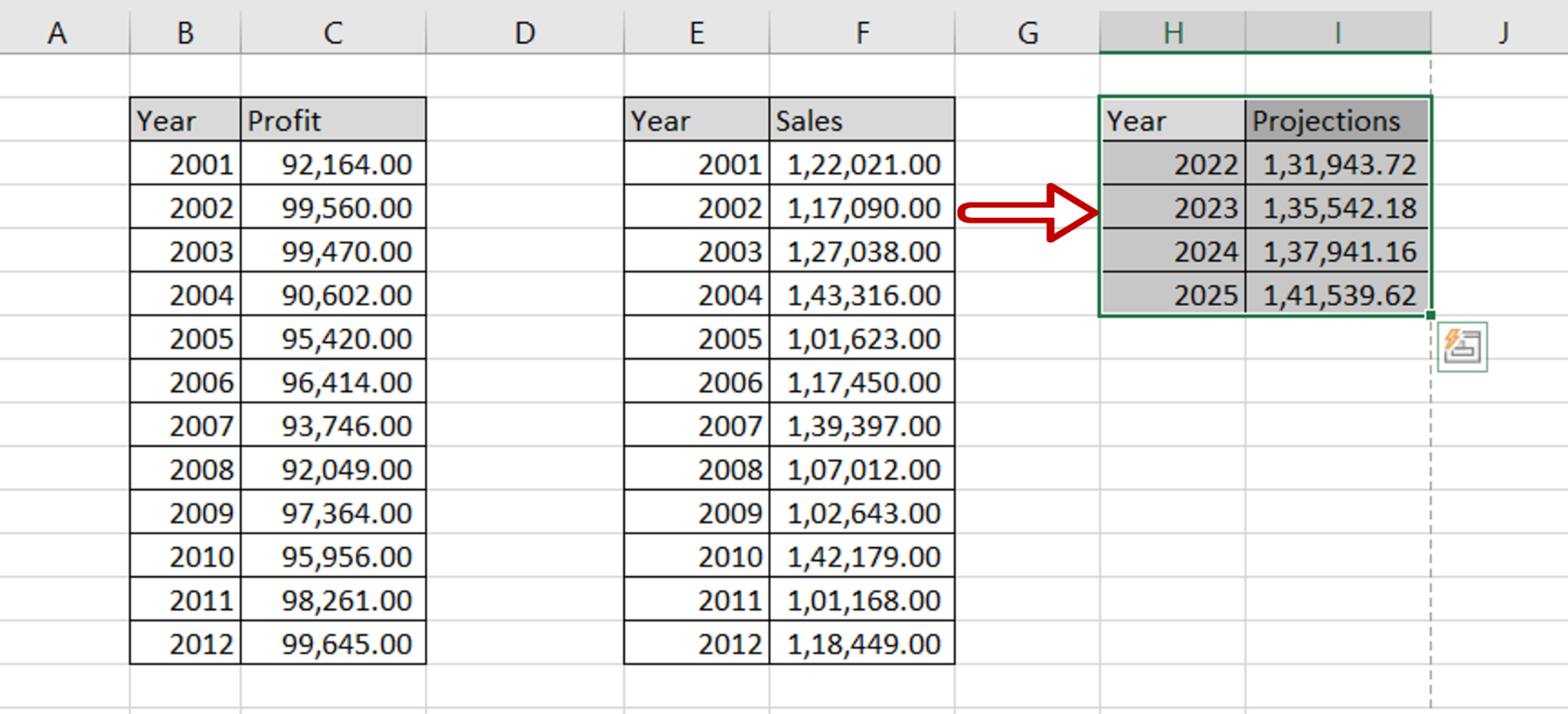
Task: Select profit value 90,602.00
Action: (333, 294)
